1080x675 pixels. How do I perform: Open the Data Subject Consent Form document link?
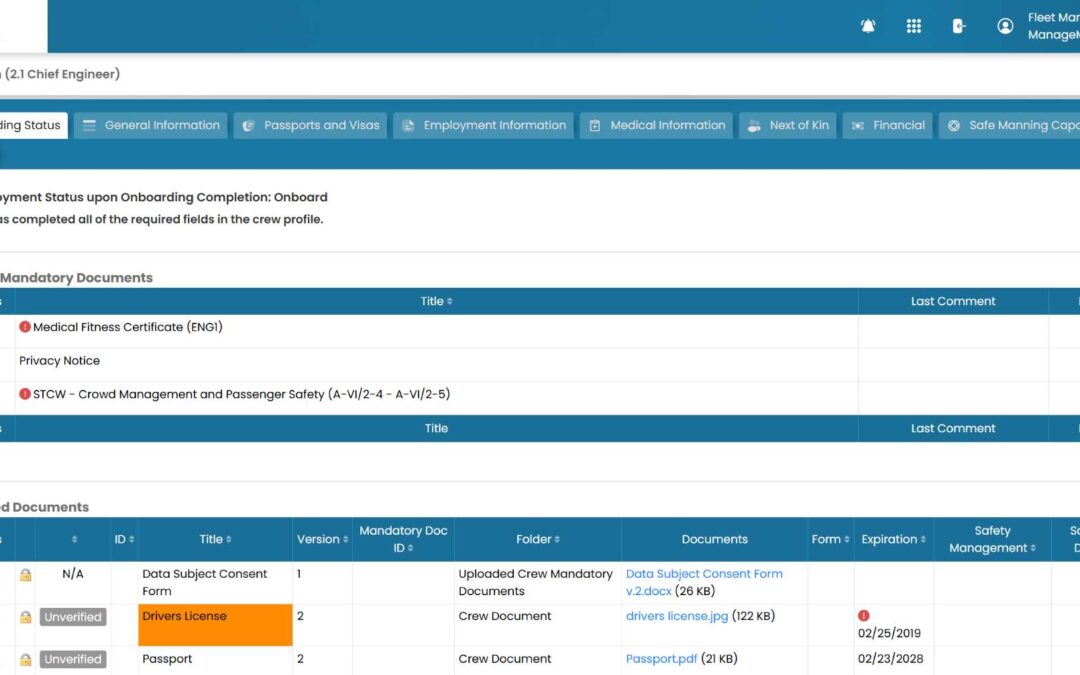point(704,582)
